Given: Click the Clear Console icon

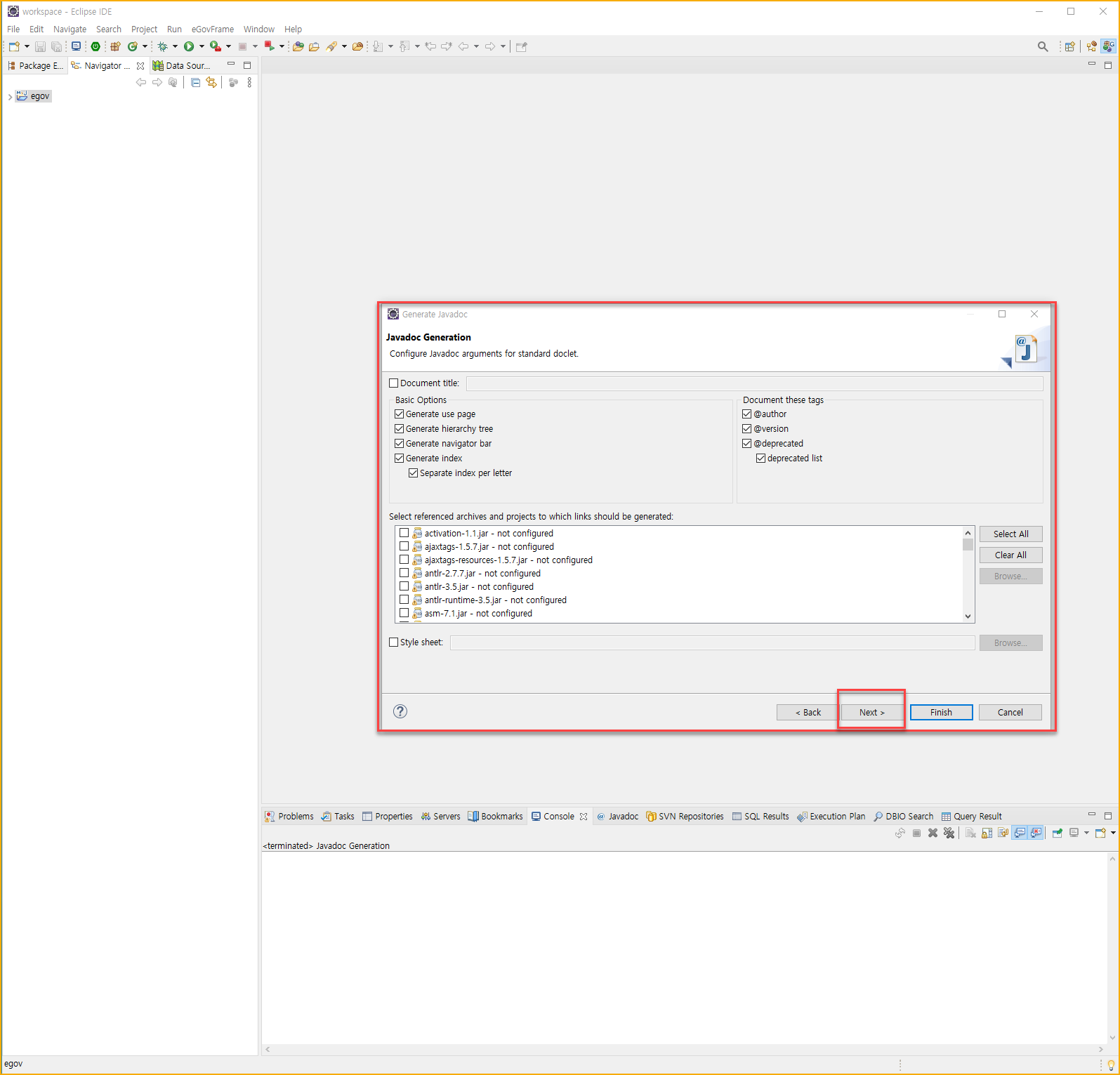Looking at the screenshot, I should (970, 833).
